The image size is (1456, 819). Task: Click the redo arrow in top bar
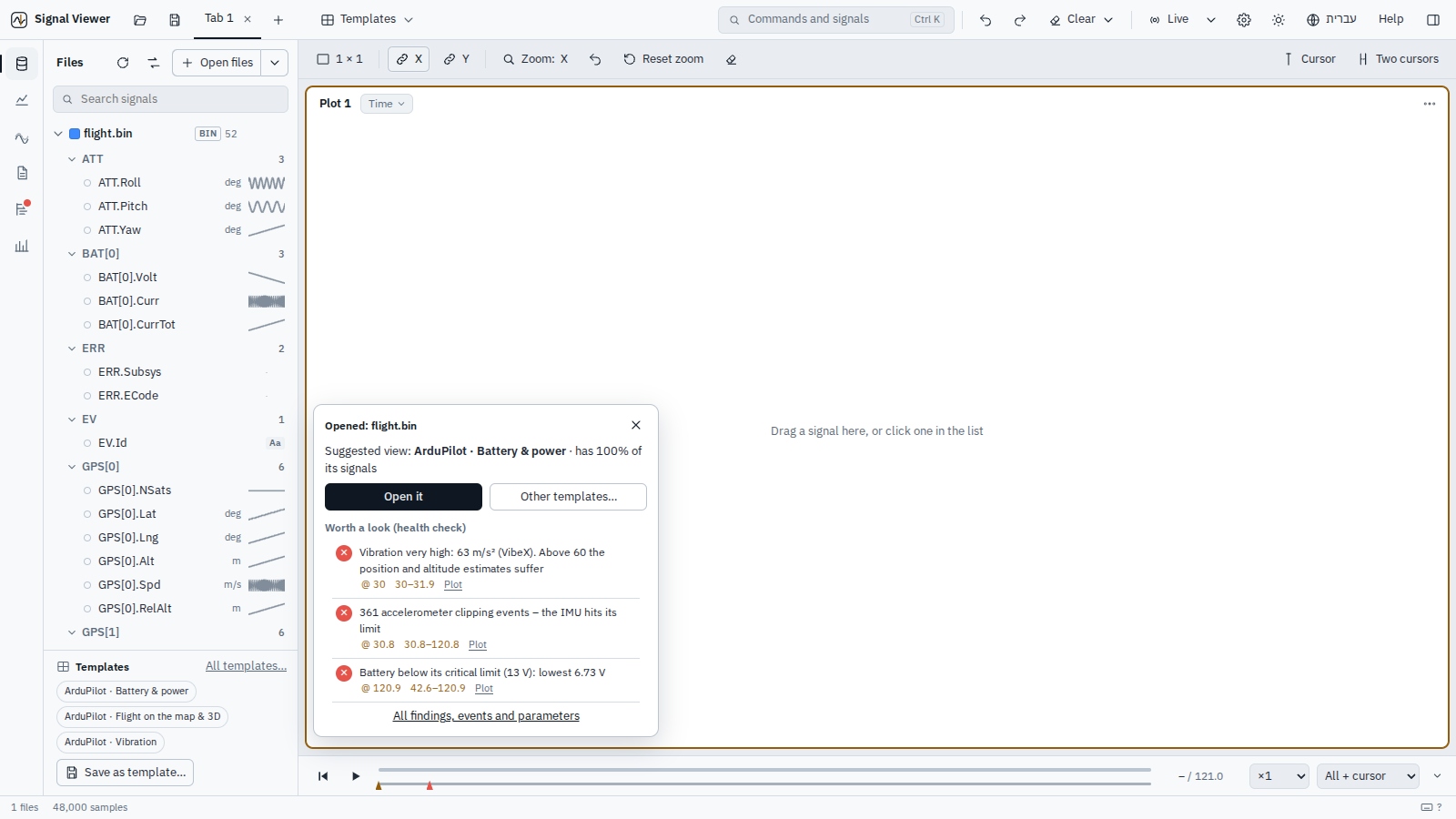tap(1020, 19)
